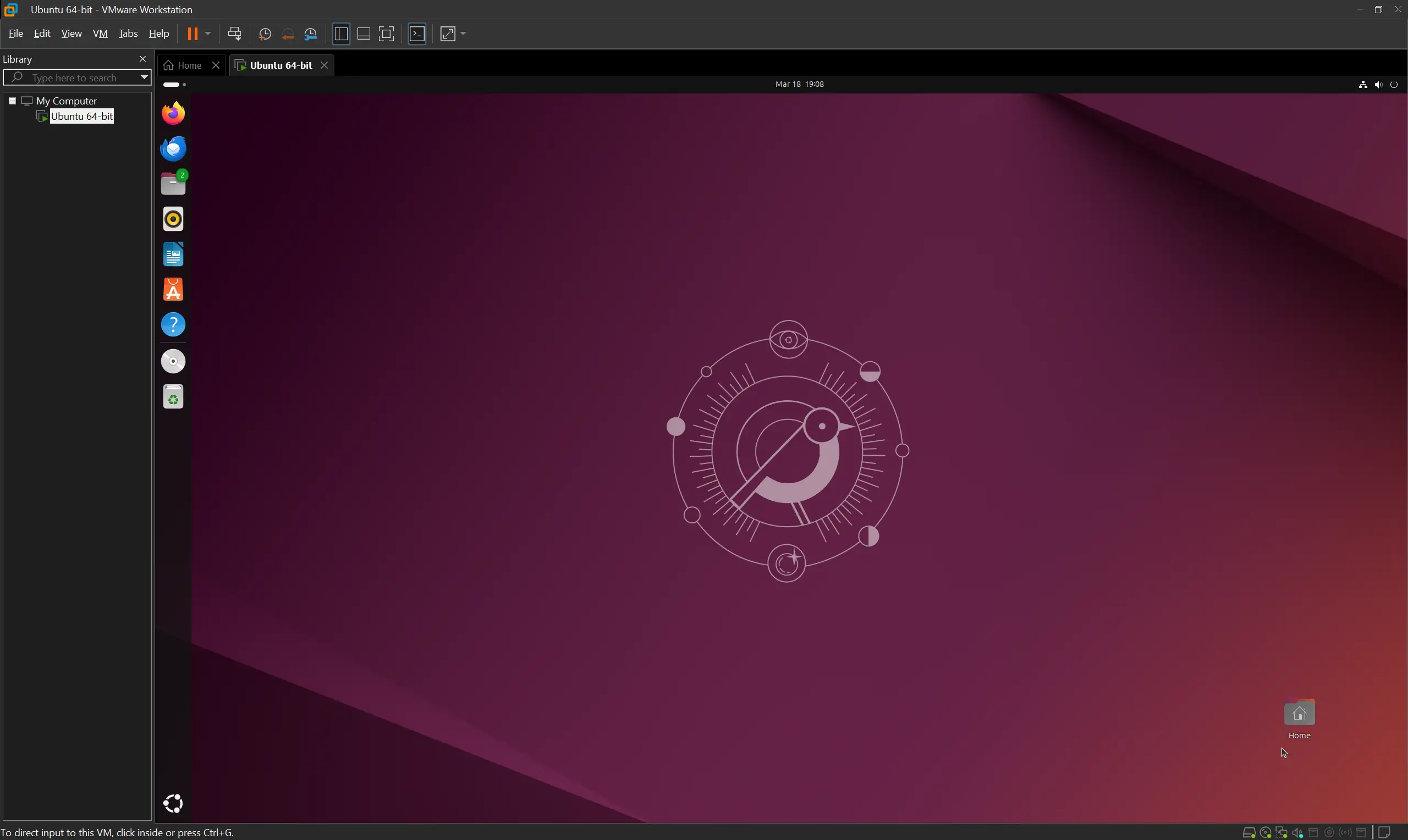Open Firefox from the Ubuntu dock

[173, 112]
